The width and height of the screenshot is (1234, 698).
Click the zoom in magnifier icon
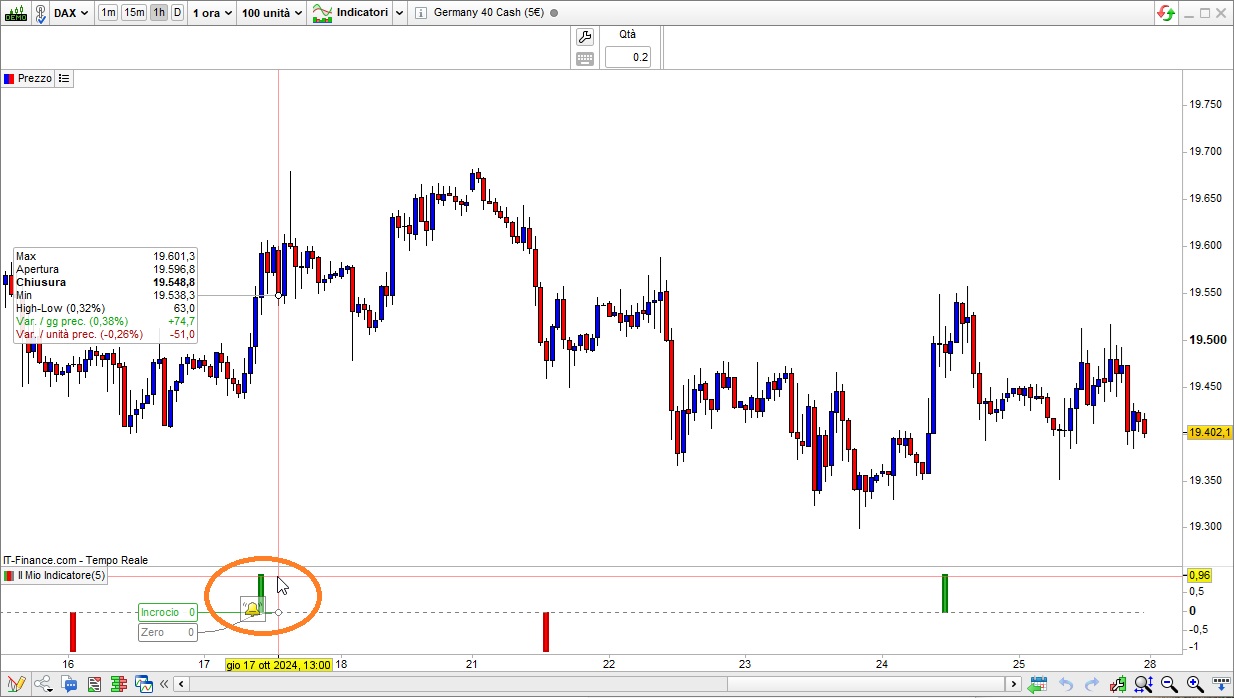click(1195, 685)
